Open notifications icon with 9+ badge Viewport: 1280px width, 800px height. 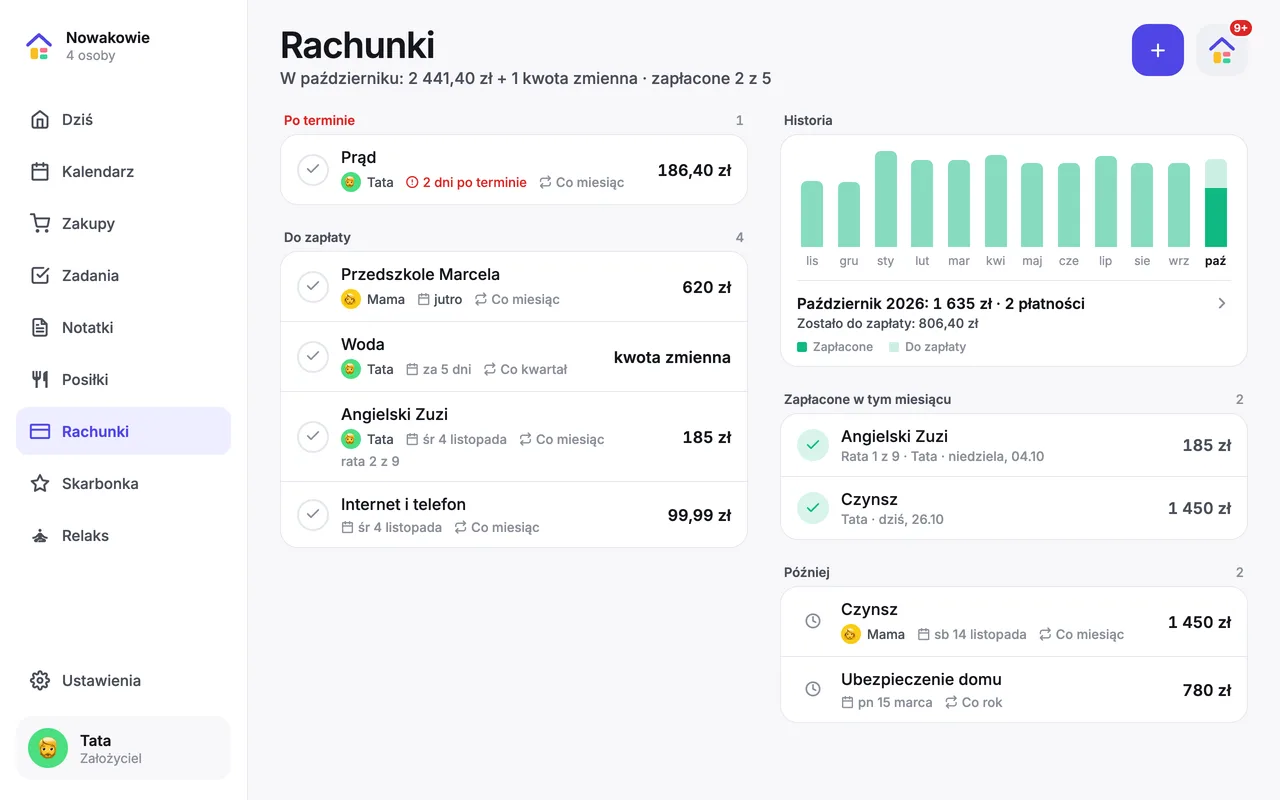tap(1222, 50)
